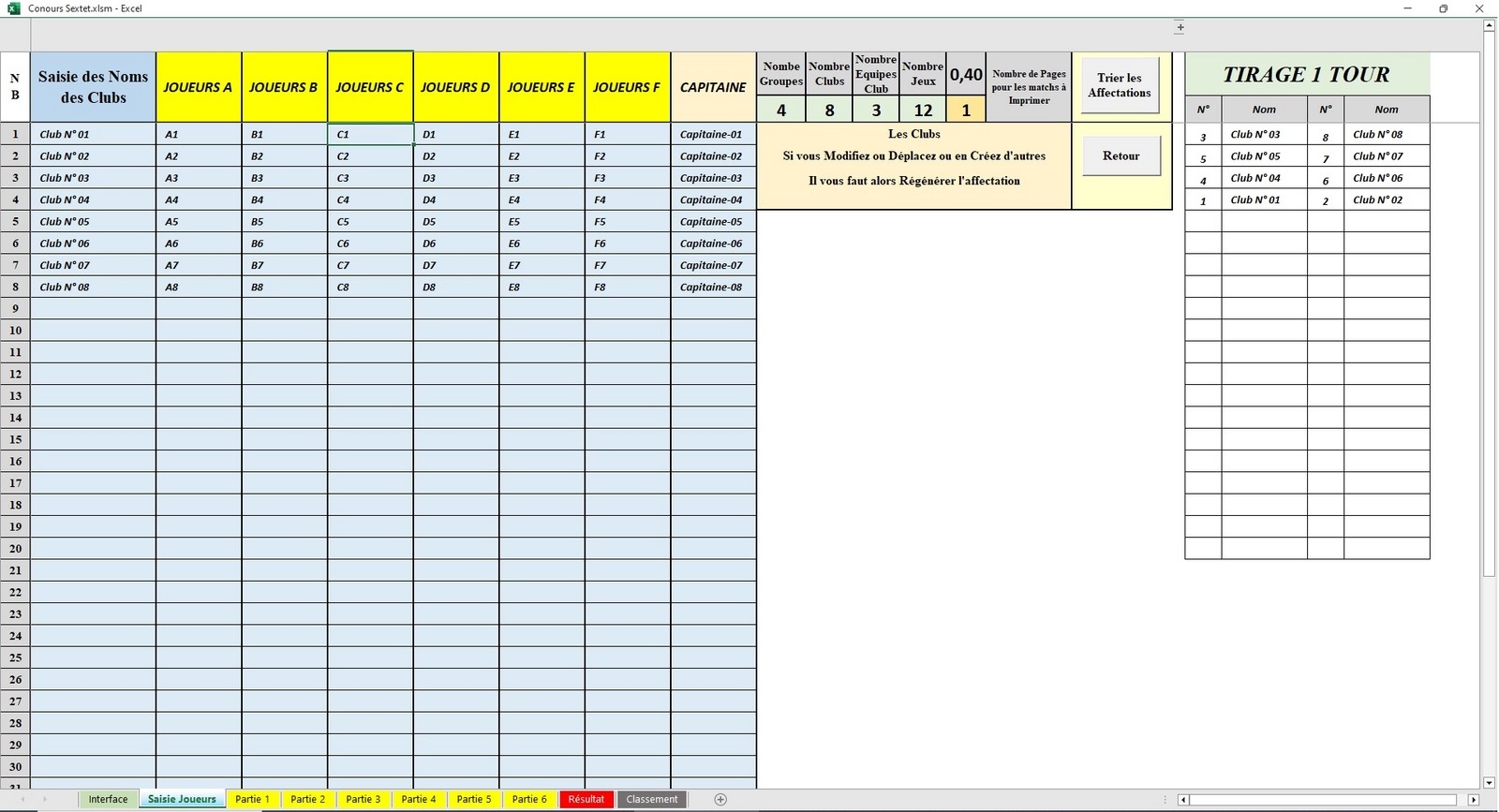Click the orange cell with value 1
Viewport: 1499px width, 812px height.
(x=966, y=110)
